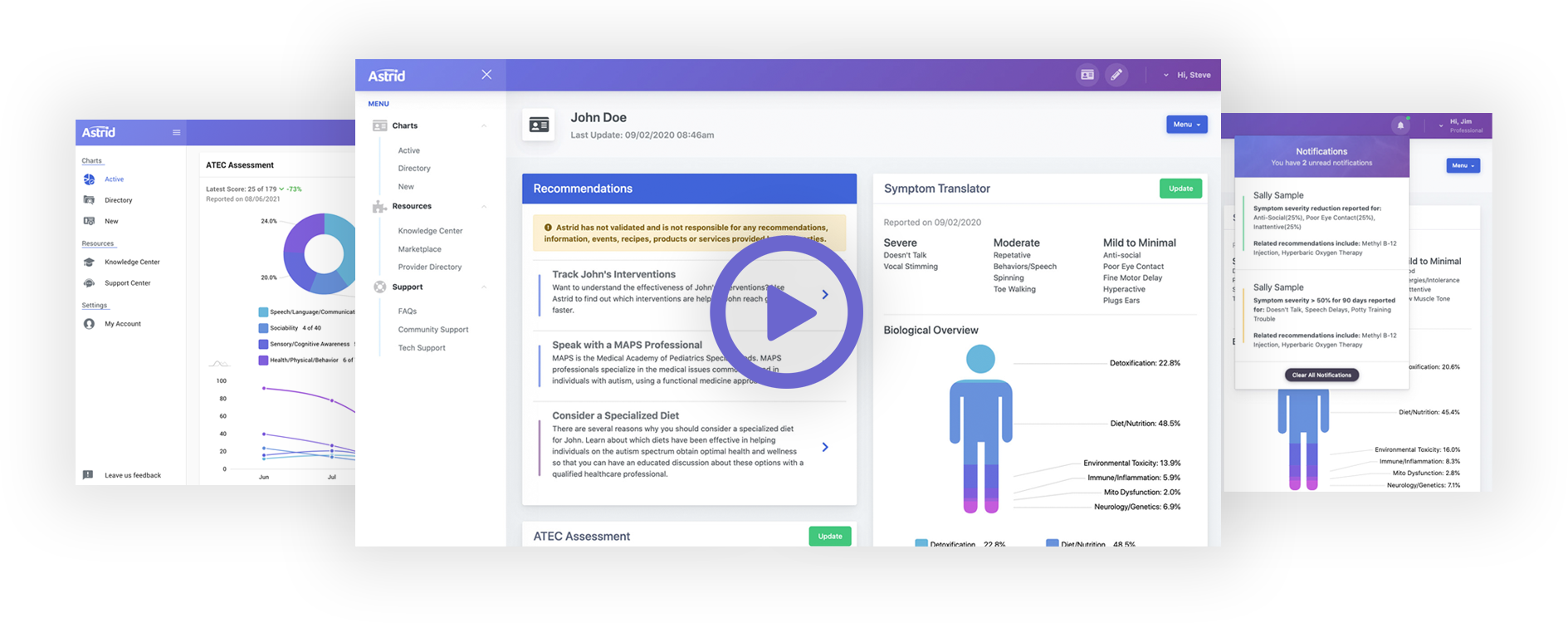Select New under Charts in center sidebar
This screenshot has height=623, width=1568.
pyautogui.click(x=406, y=187)
